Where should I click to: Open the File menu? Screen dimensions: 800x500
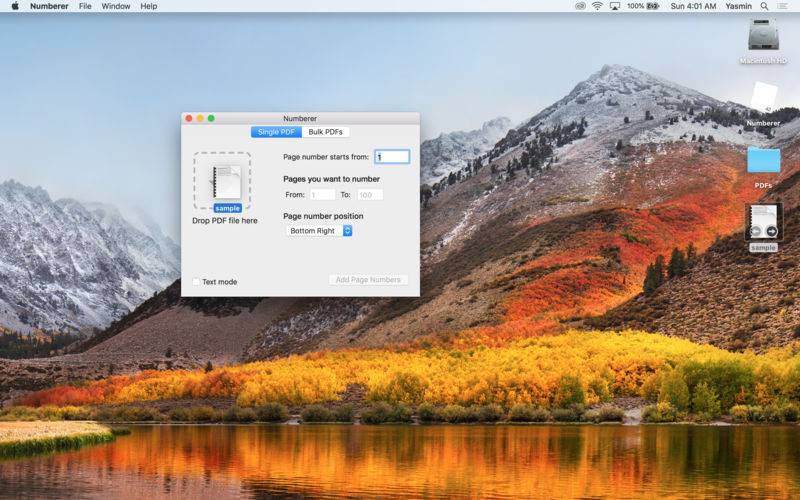coord(85,6)
